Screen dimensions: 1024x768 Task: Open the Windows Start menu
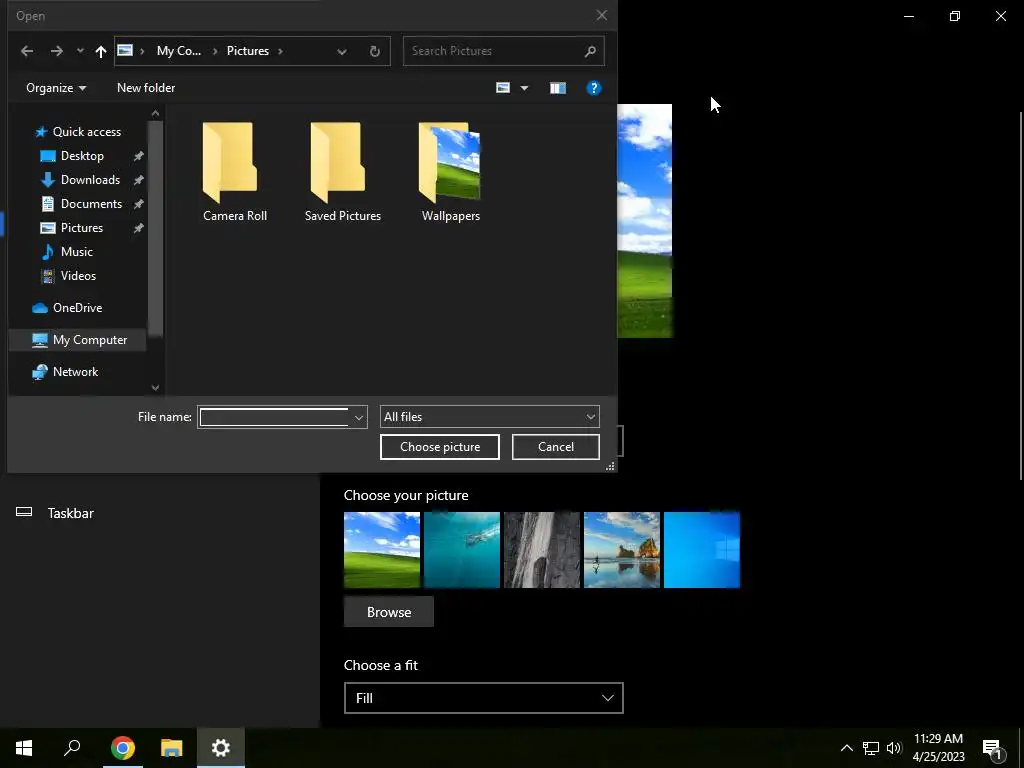(24, 748)
